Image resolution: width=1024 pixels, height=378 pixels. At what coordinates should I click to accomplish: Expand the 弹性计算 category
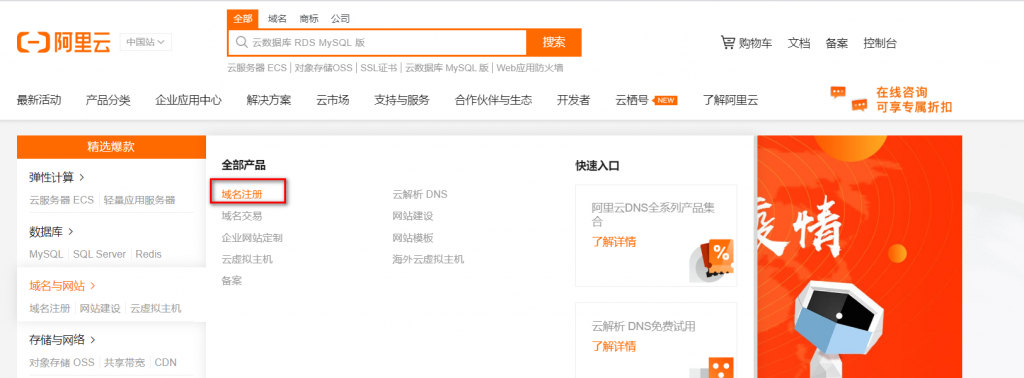tap(57, 177)
